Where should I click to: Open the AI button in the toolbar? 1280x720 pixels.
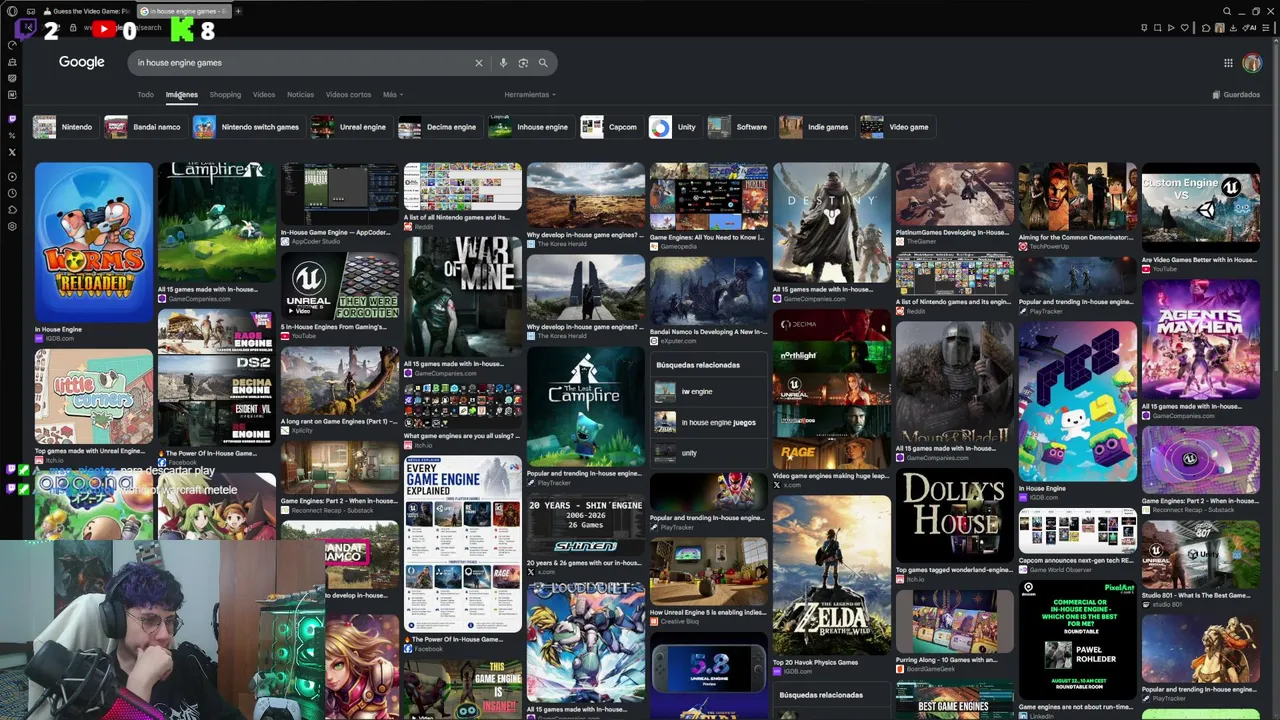(1251, 28)
